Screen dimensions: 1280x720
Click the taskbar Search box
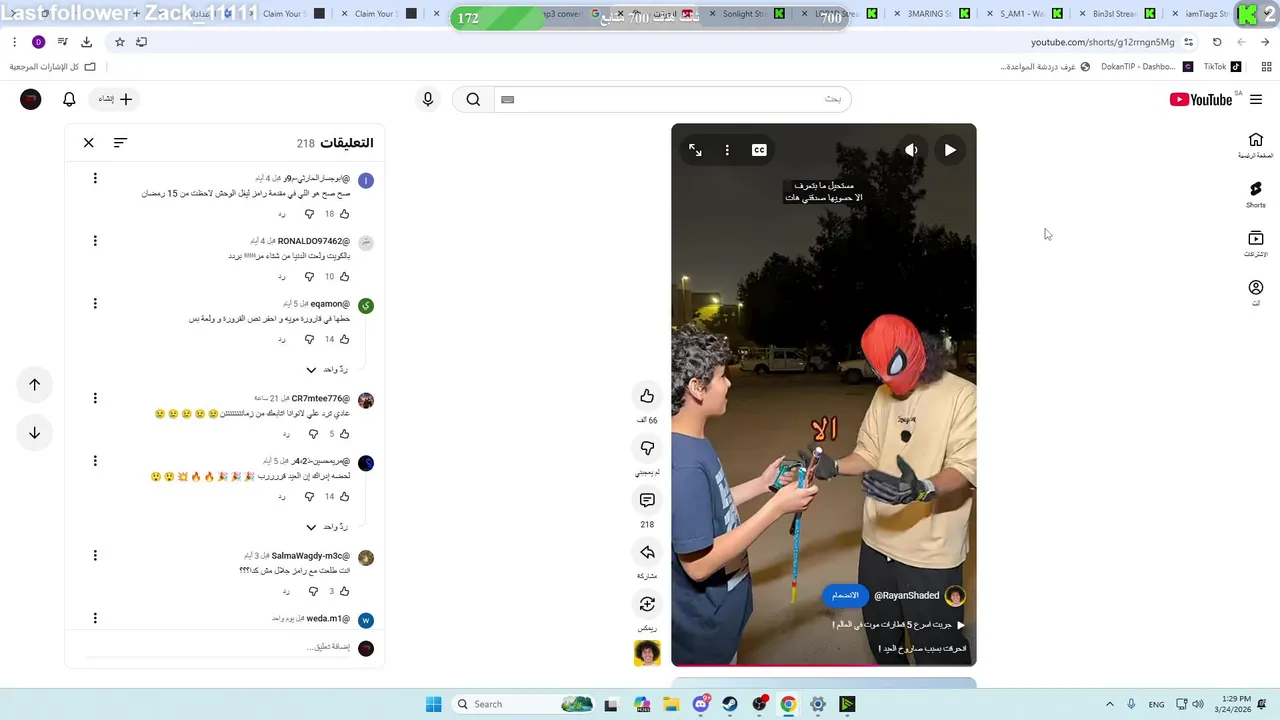tap(523, 704)
